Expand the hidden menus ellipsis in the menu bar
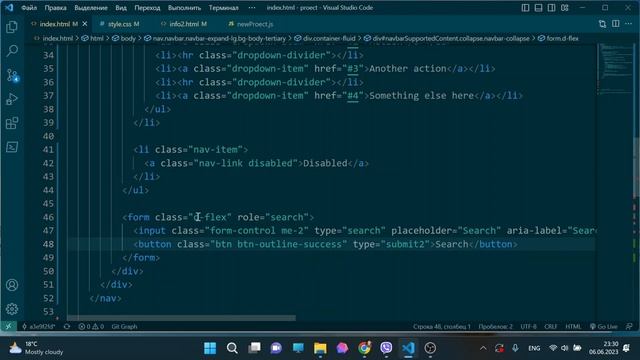Viewport: 640px width, 360px height. tap(252, 8)
